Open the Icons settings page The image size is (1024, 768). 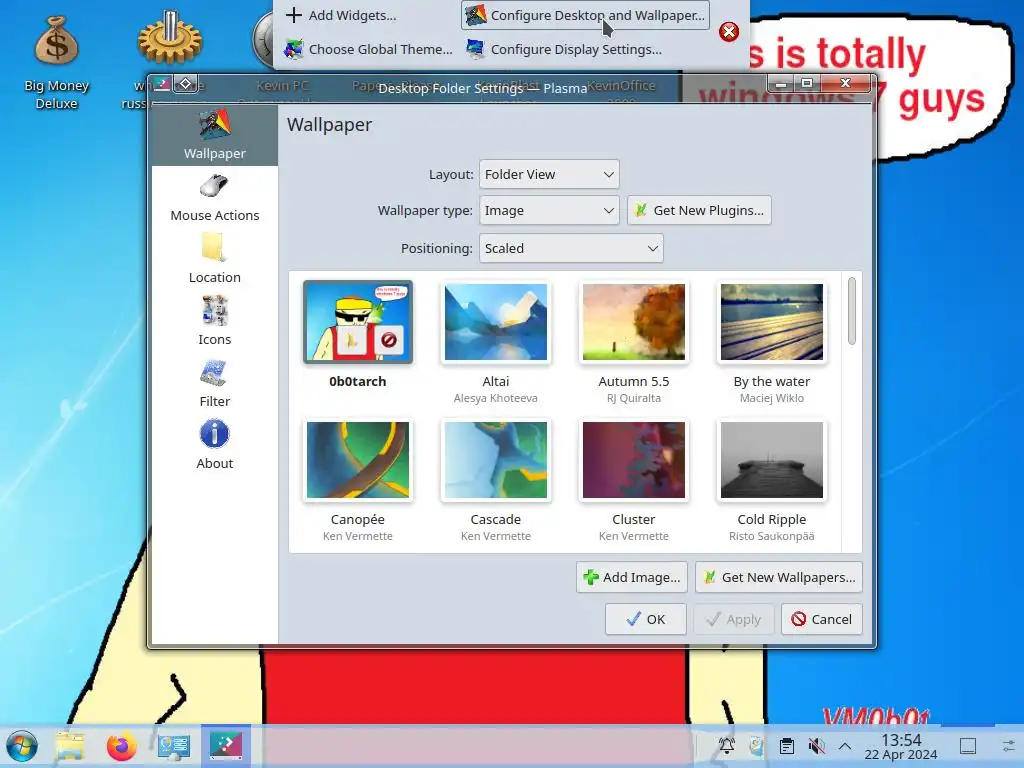tap(214, 321)
